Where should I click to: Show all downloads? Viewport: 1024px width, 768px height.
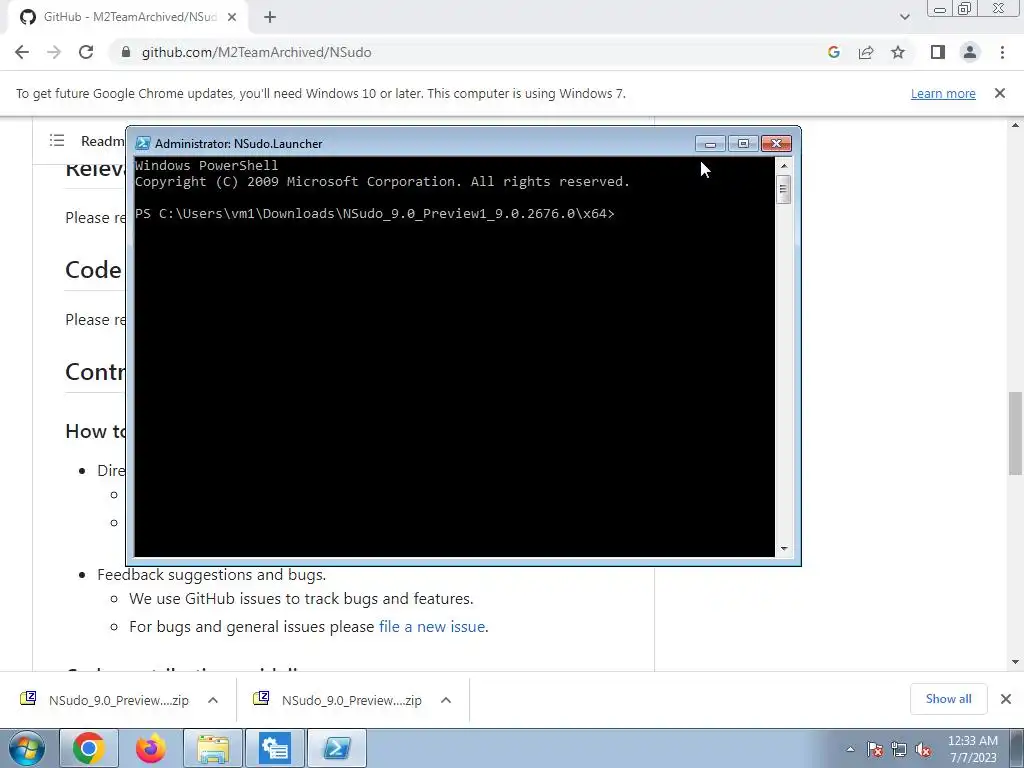point(948,699)
